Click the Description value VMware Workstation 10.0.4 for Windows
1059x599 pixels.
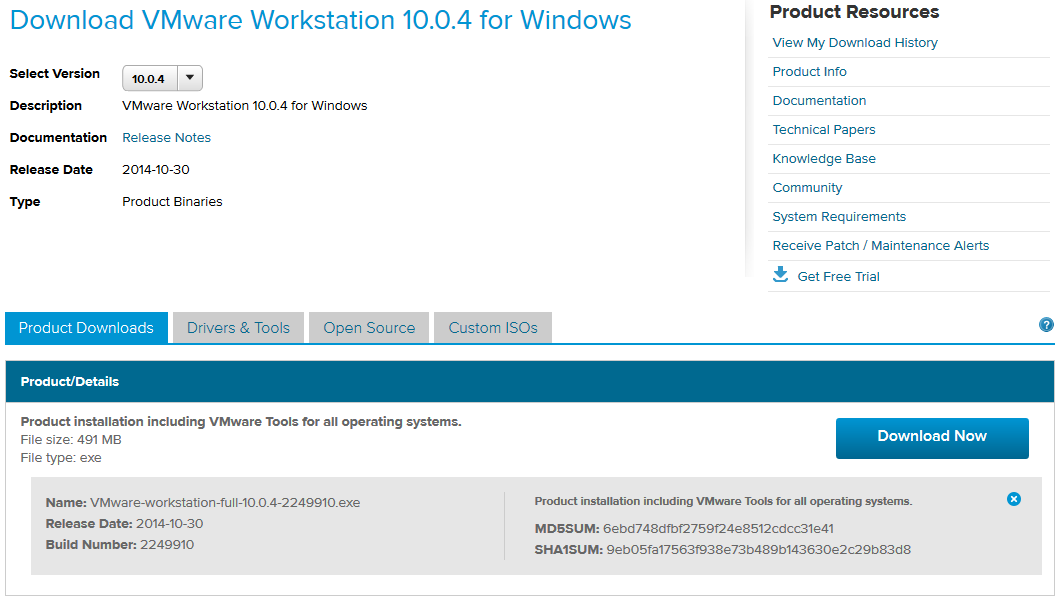tap(244, 105)
